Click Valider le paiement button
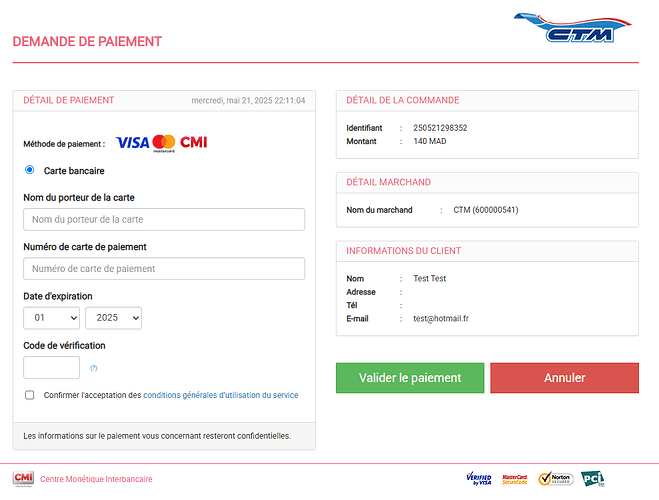The width and height of the screenshot is (659, 500). pos(410,378)
